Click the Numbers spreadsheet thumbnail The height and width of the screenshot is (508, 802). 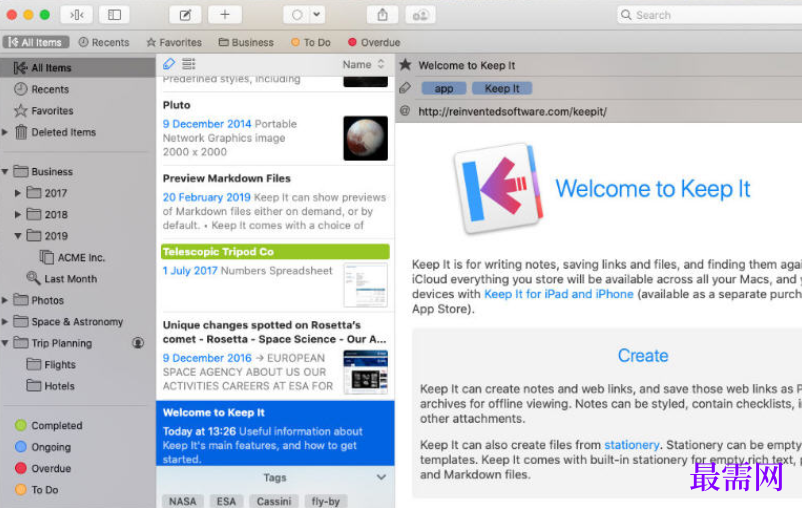coord(365,285)
